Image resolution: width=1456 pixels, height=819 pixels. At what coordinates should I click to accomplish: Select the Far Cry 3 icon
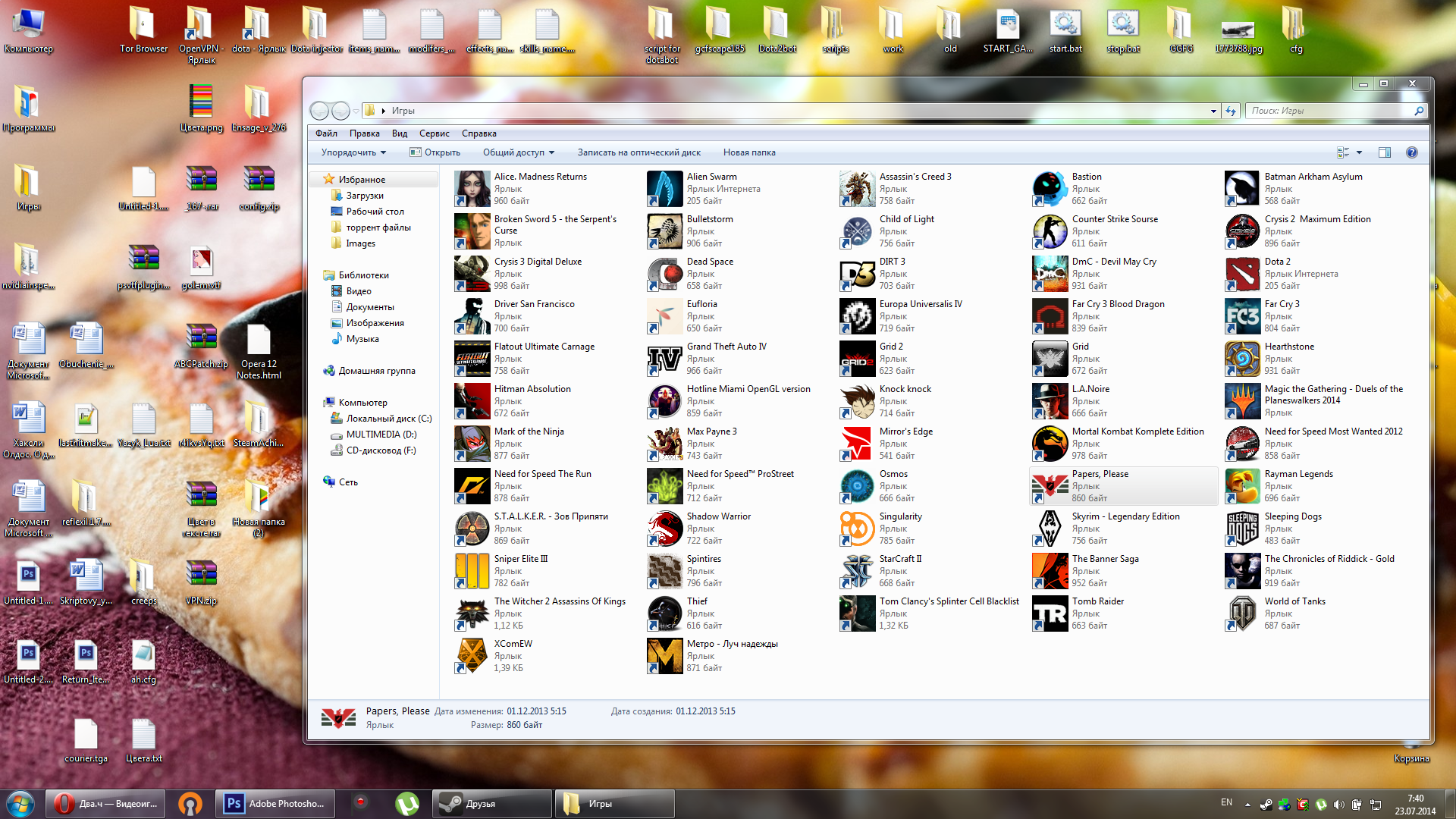tap(1242, 316)
